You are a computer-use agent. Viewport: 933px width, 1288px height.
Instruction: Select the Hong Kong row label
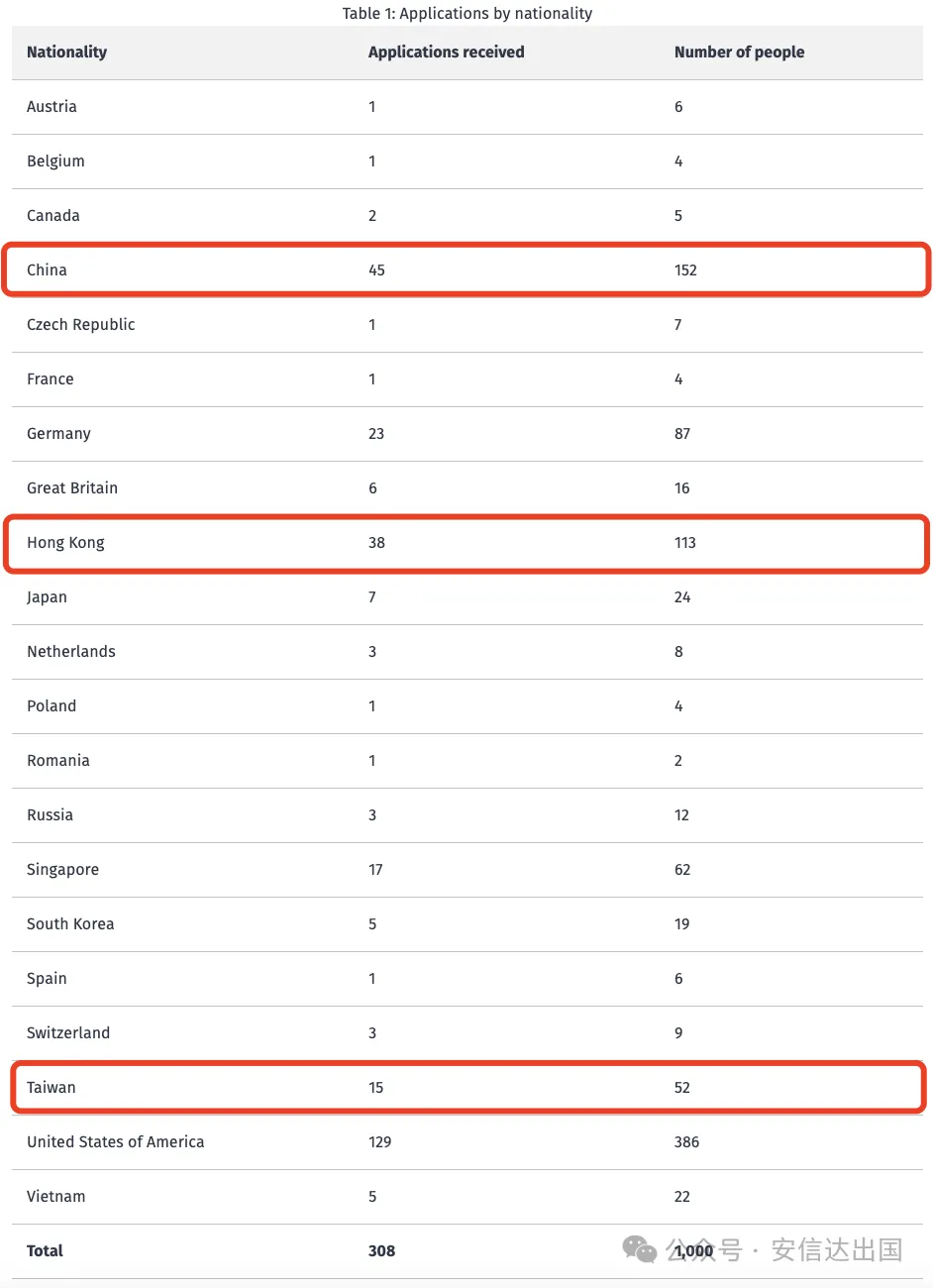[65, 543]
